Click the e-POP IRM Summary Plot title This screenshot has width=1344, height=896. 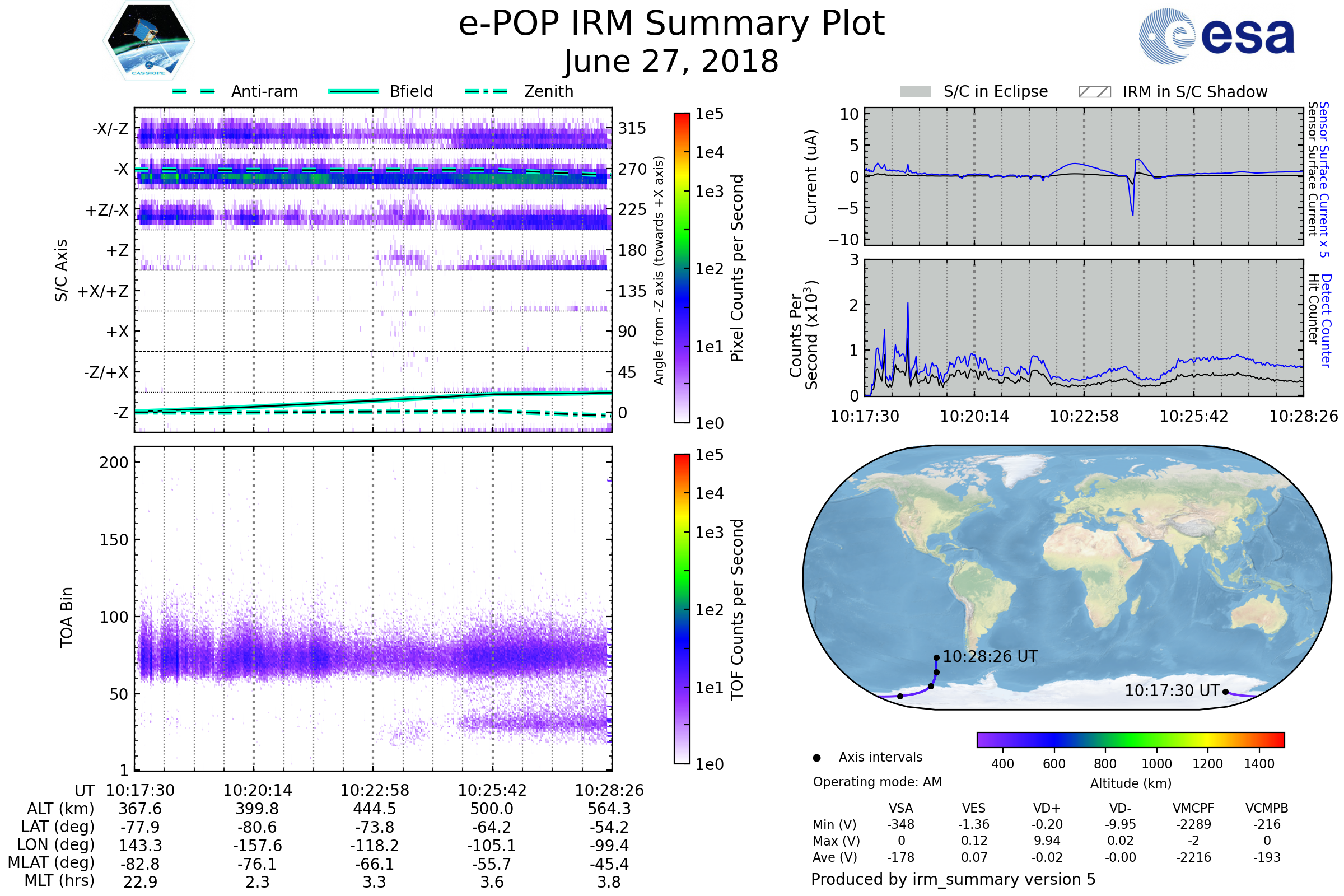(671, 24)
